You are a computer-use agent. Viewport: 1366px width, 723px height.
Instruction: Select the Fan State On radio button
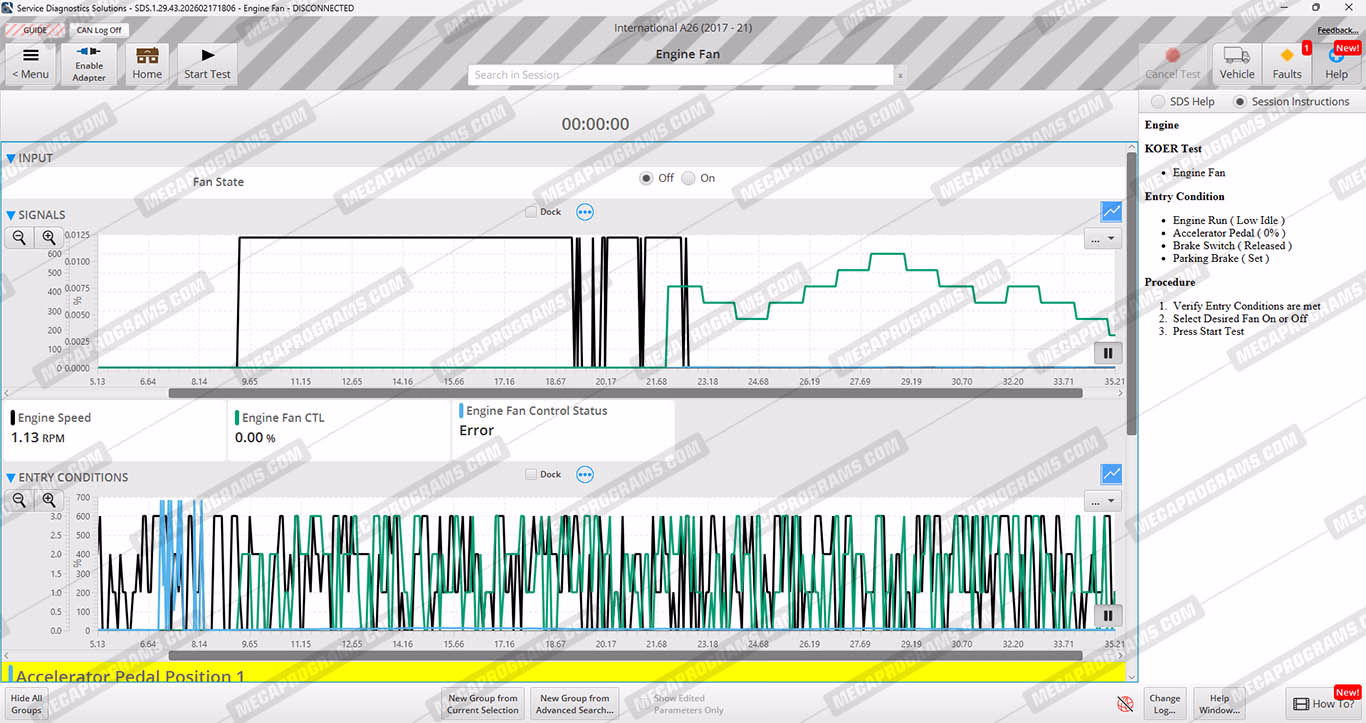[688, 178]
